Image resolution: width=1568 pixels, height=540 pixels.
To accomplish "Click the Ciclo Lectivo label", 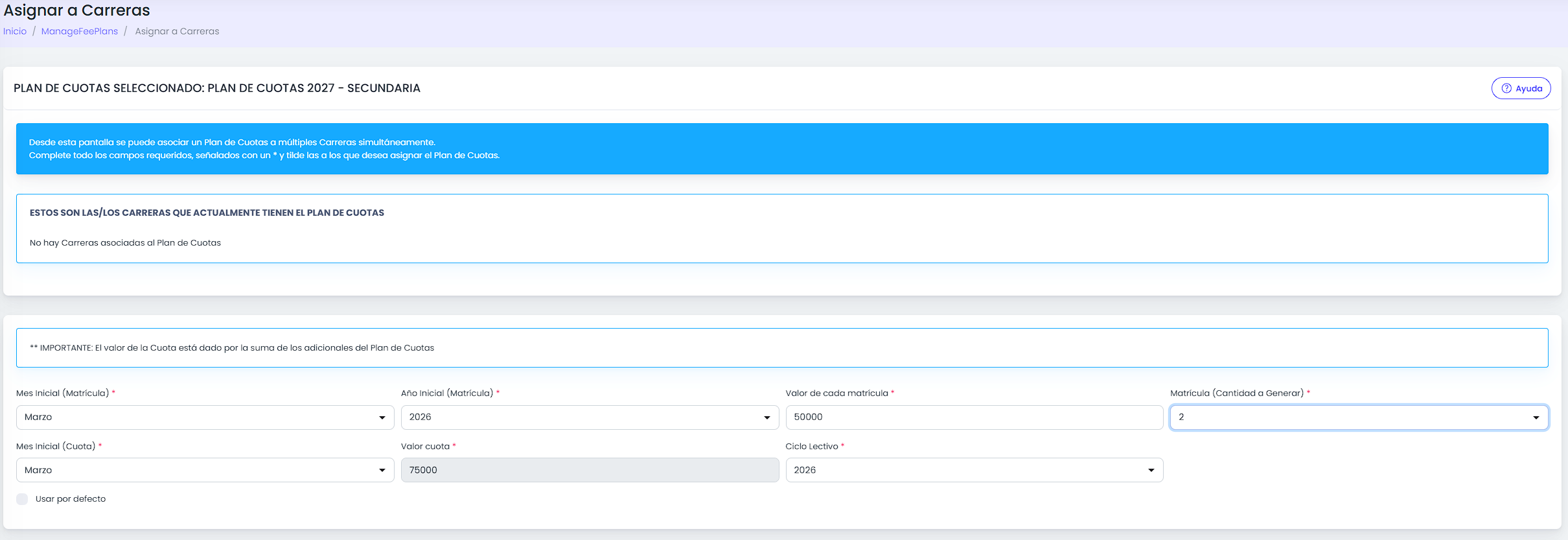I will click(x=812, y=447).
